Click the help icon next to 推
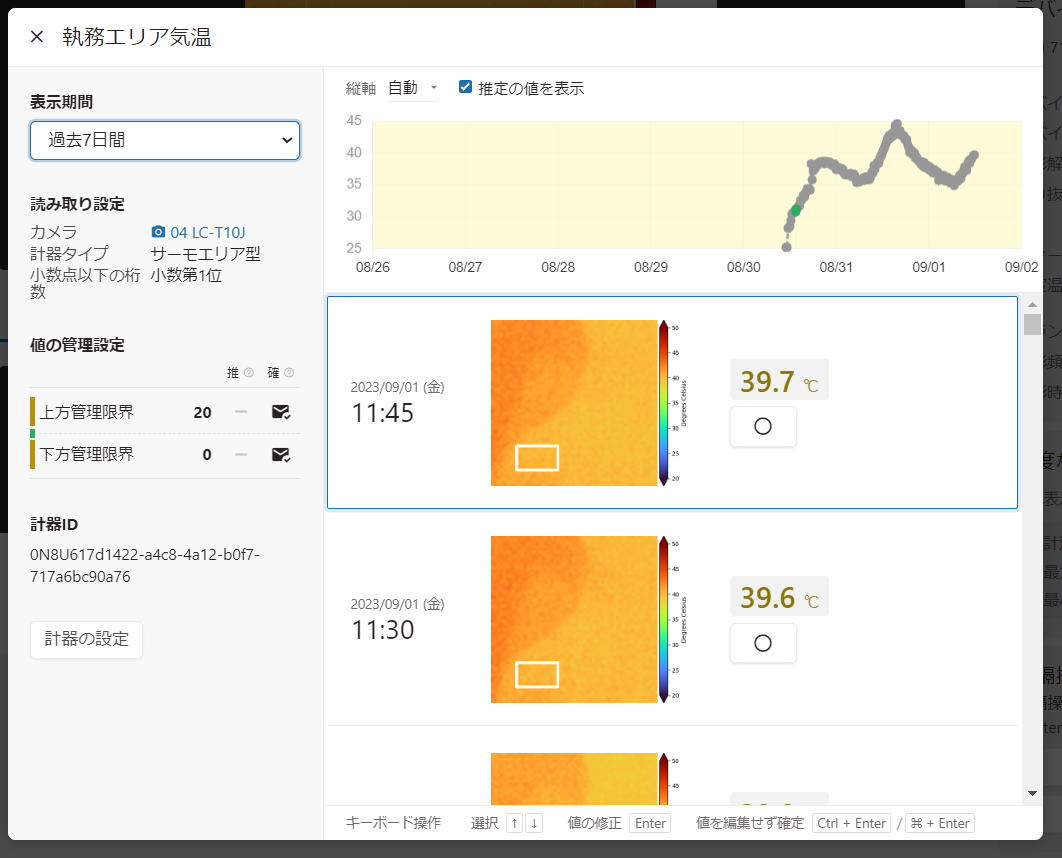The image size is (1062, 858). 249,372
